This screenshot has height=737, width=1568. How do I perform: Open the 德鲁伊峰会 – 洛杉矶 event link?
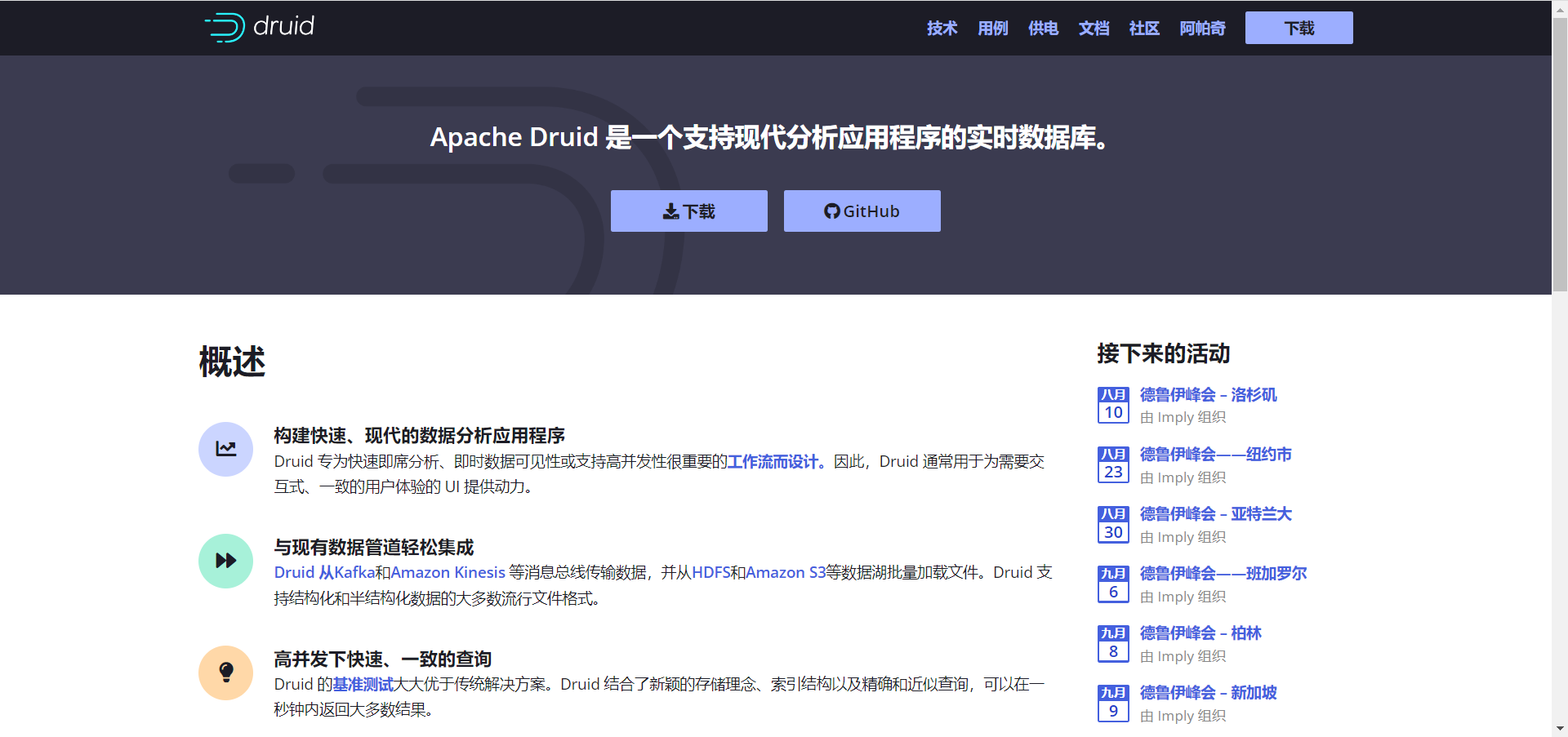pos(1209,395)
